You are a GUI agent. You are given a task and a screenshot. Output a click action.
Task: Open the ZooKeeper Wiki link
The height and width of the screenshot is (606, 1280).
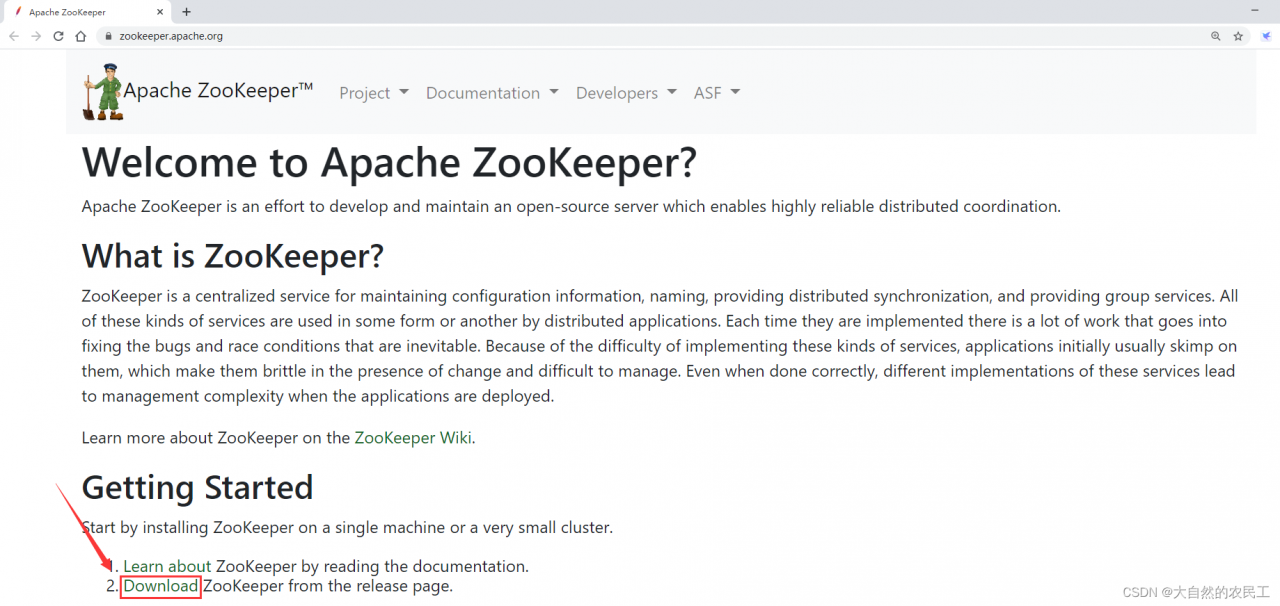click(x=413, y=438)
